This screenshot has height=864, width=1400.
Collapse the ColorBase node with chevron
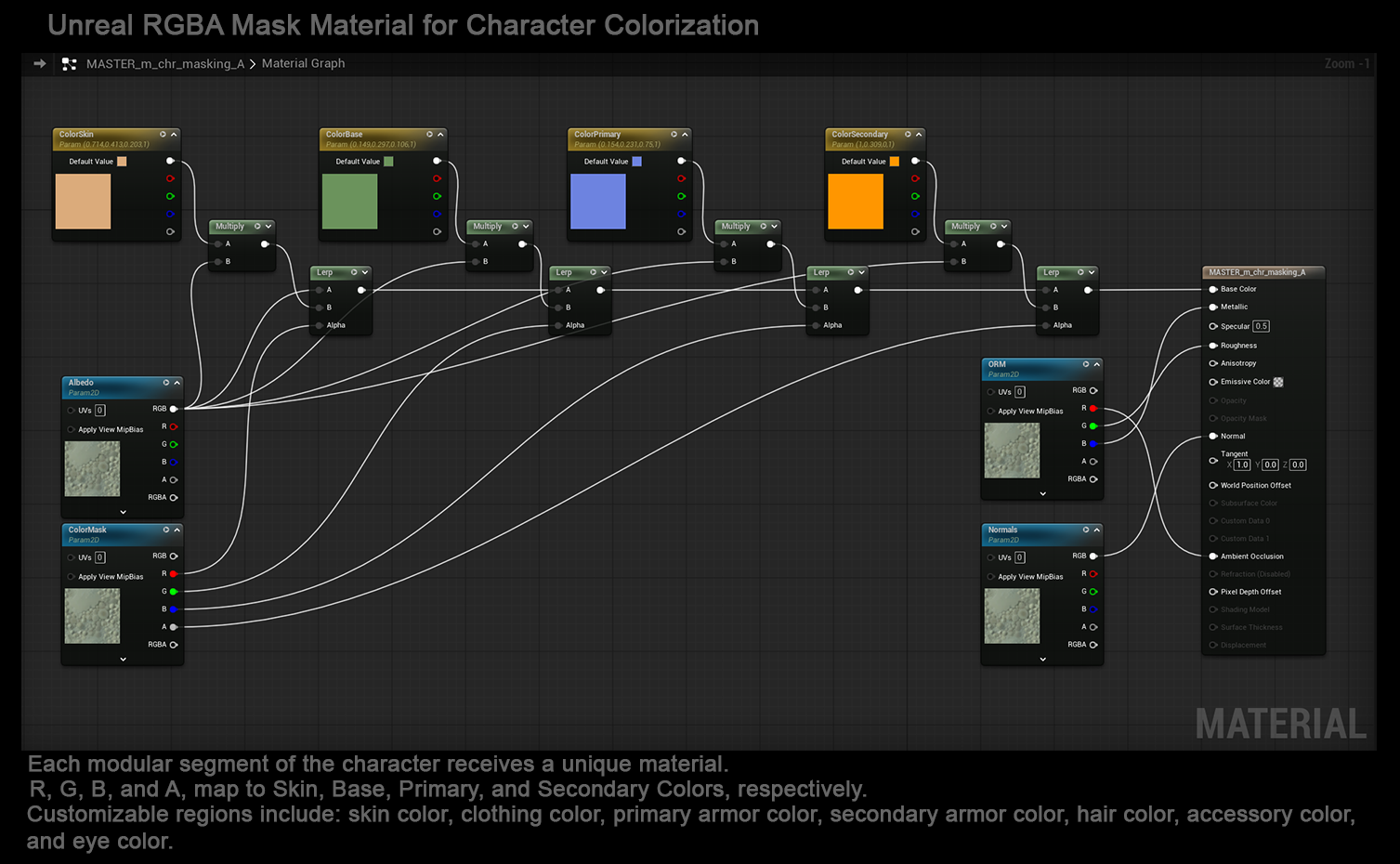click(440, 135)
